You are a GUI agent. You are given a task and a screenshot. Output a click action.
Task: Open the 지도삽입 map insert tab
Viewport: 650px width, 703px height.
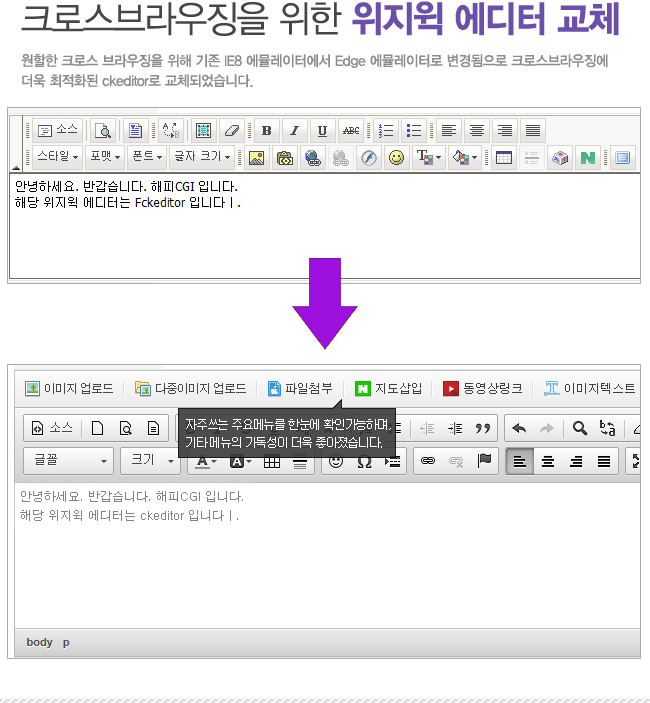coord(388,388)
